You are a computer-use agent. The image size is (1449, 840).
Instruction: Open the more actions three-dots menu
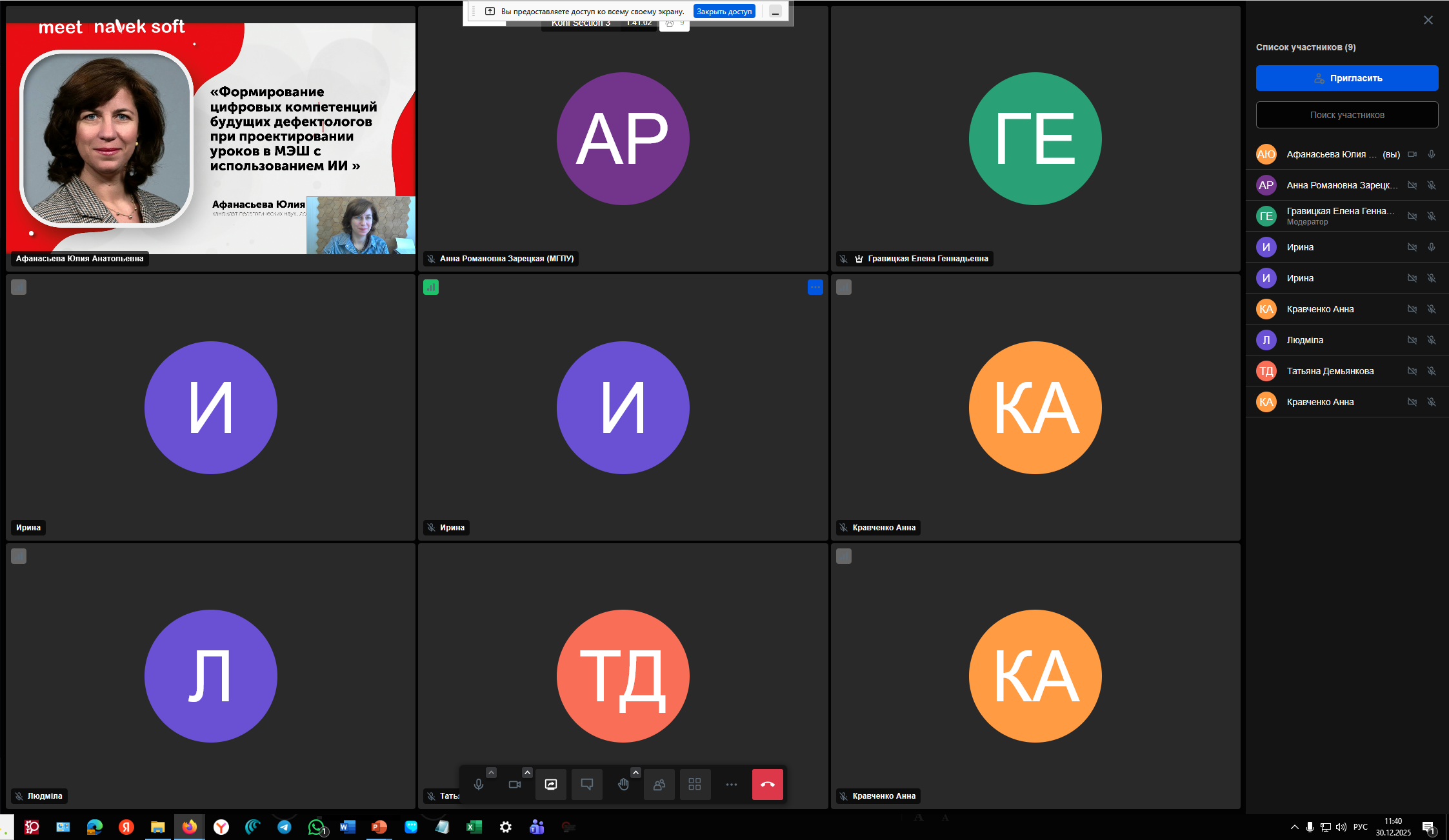point(731,785)
